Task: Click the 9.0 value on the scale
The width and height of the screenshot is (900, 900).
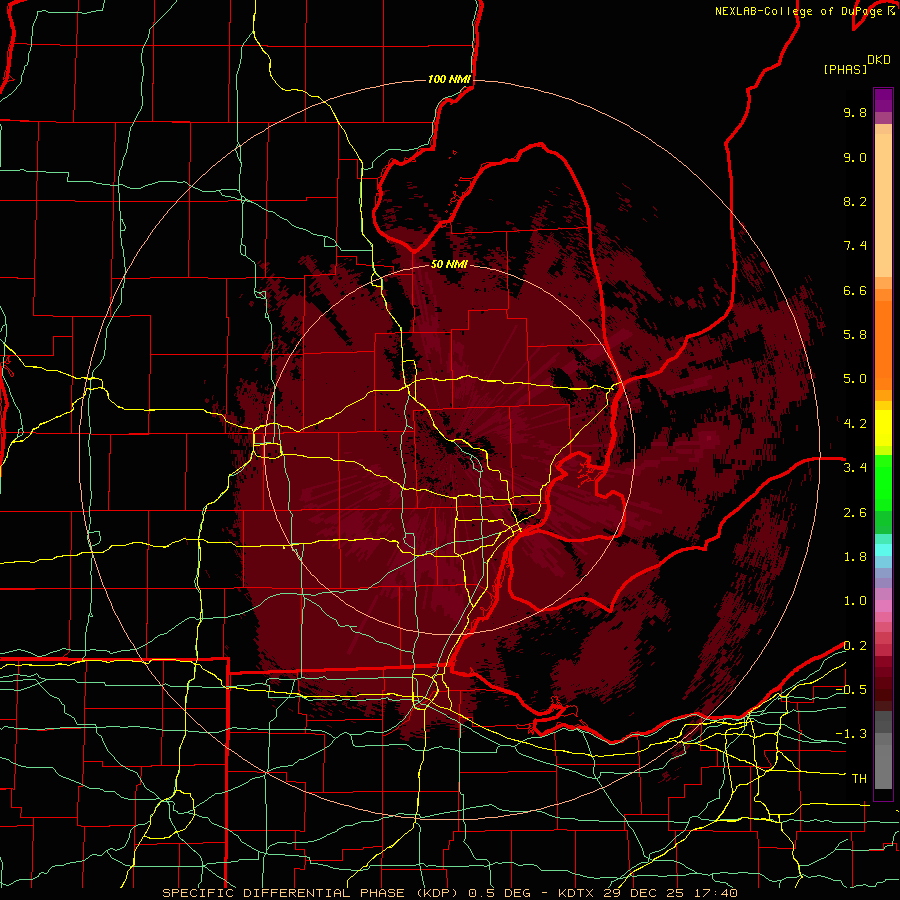Action: [x=855, y=157]
